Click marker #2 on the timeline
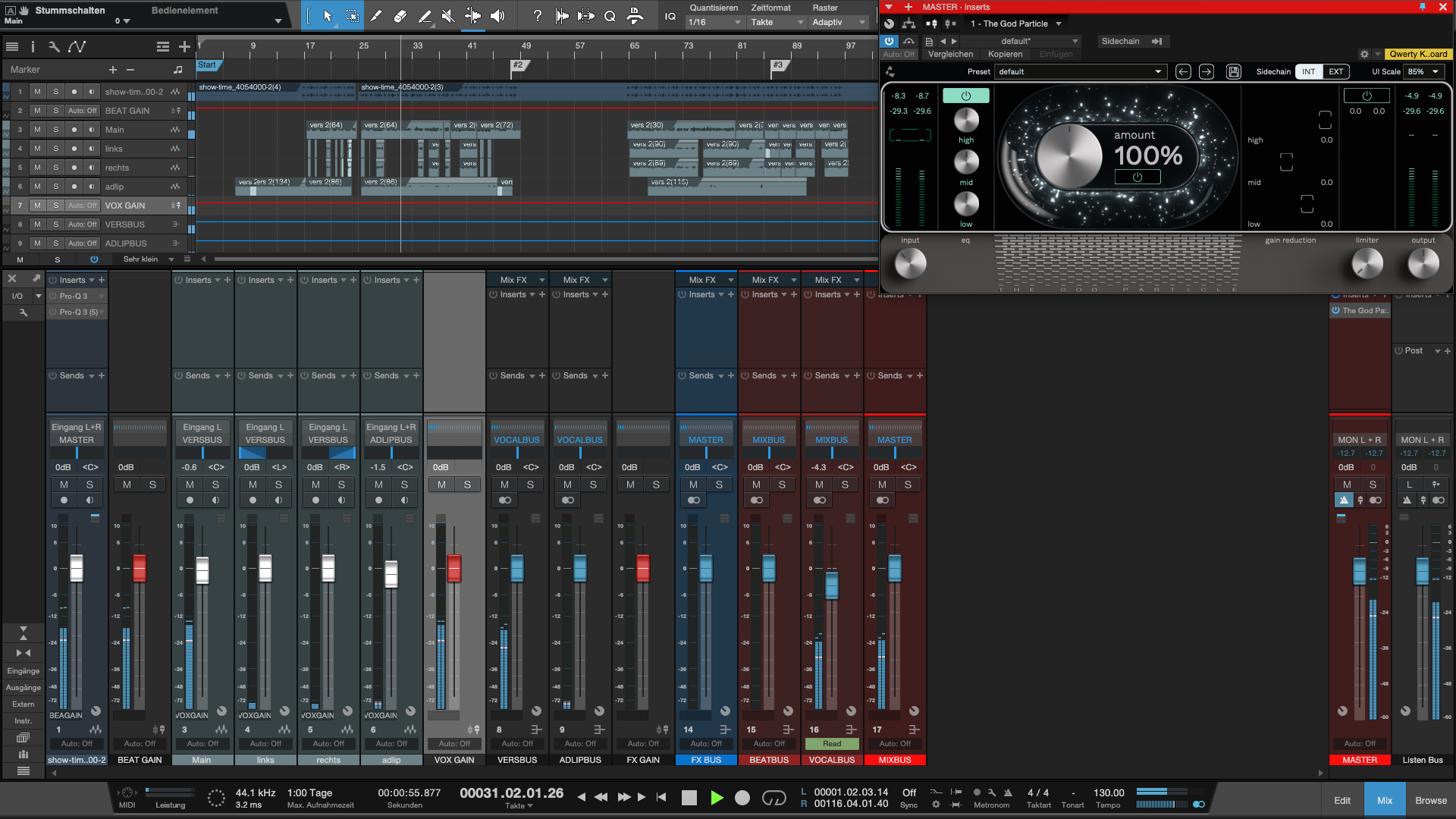This screenshot has height=819, width=1456. (x=519, y=64)
